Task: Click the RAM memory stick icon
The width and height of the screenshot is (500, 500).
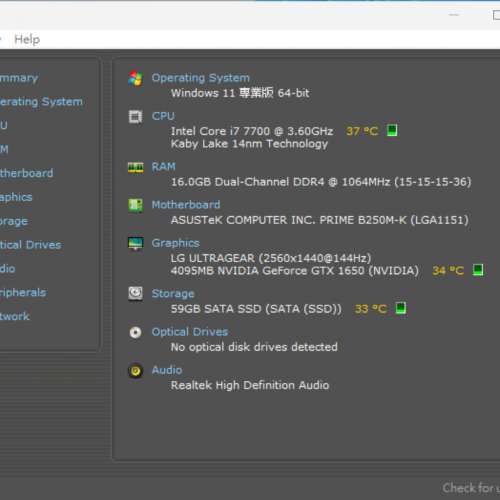Action: pyautogui.click(x=136, y=167)
